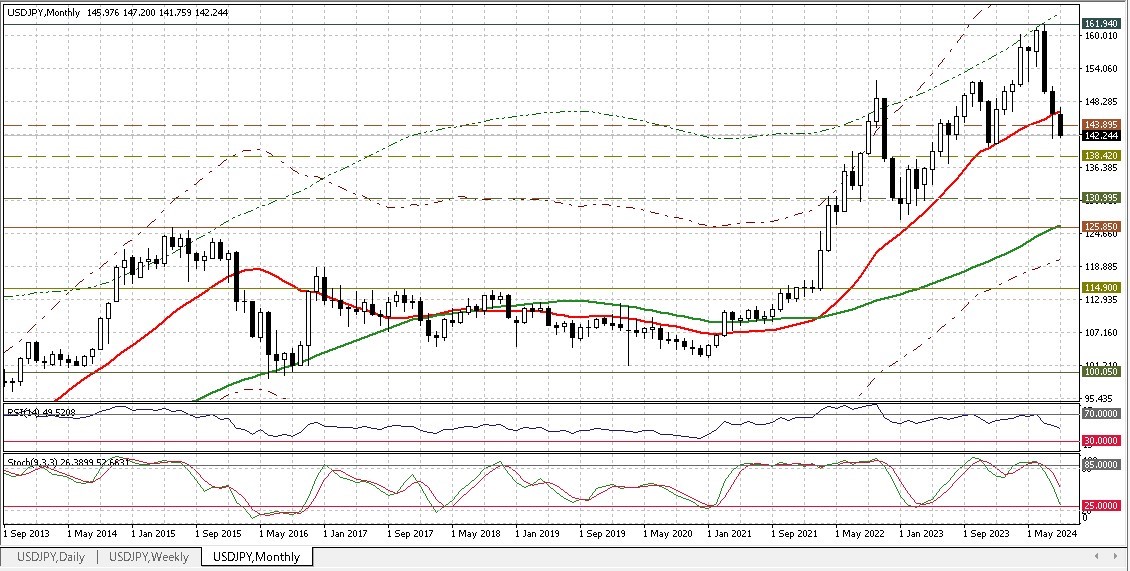The image size is (1130, 571).
Task: Click the 1 Jan 2019 date label
Action: 538,534
